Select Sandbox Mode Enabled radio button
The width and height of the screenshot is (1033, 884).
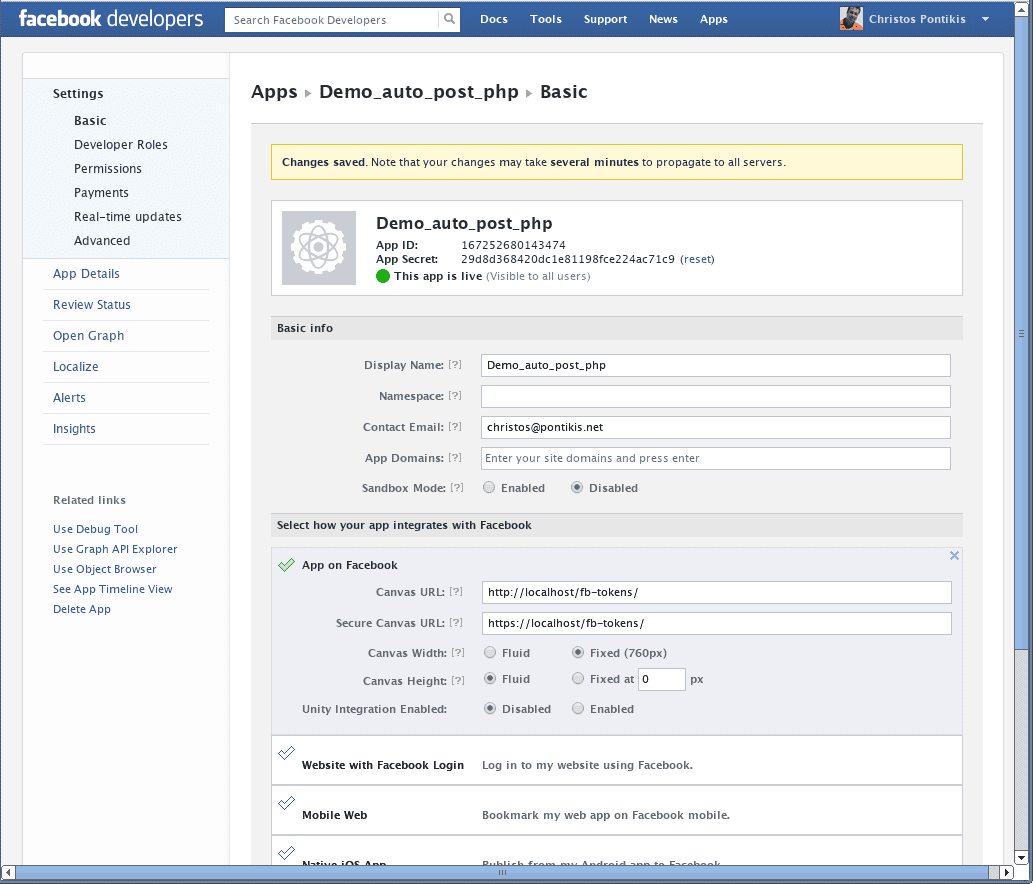(x=489, y=487)
